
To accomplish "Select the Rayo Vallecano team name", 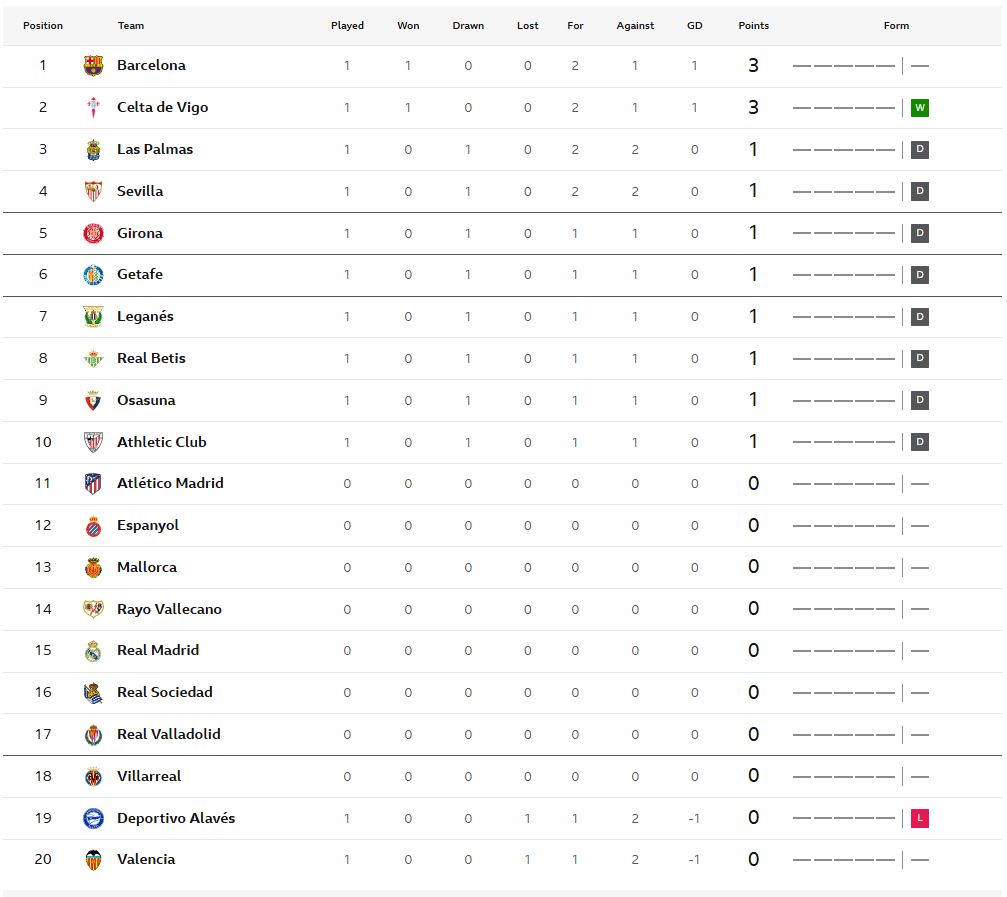I will (x=169, y=609).
